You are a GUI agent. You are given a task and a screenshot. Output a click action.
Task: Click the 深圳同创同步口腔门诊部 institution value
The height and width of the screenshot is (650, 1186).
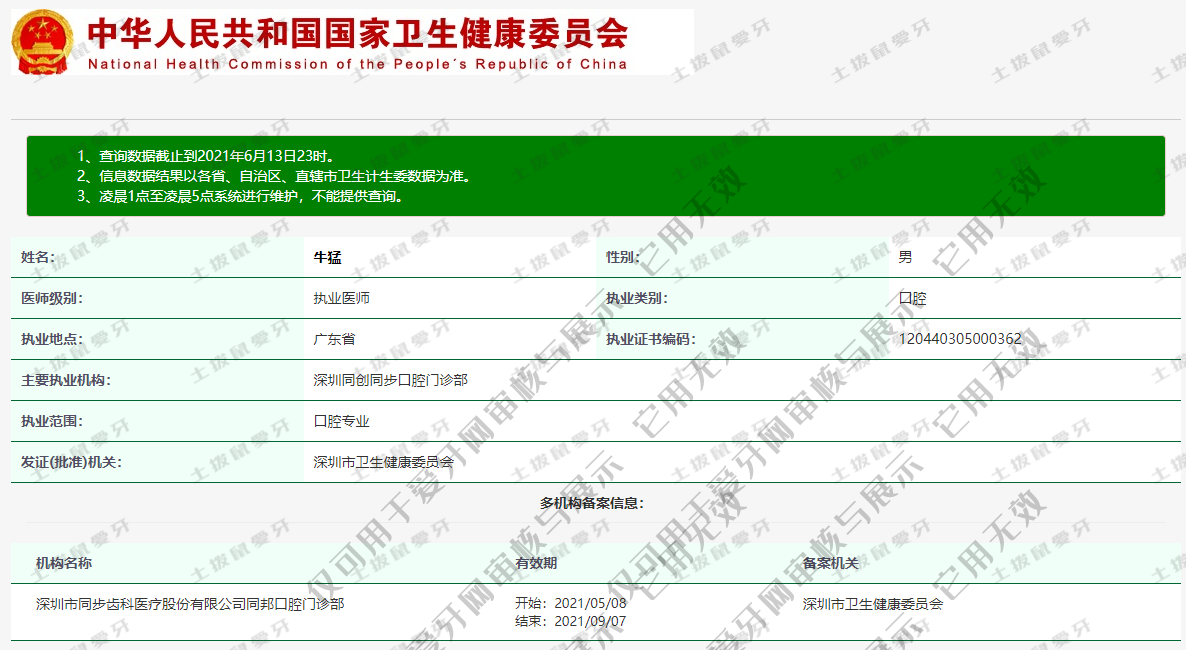coord(390,380)
